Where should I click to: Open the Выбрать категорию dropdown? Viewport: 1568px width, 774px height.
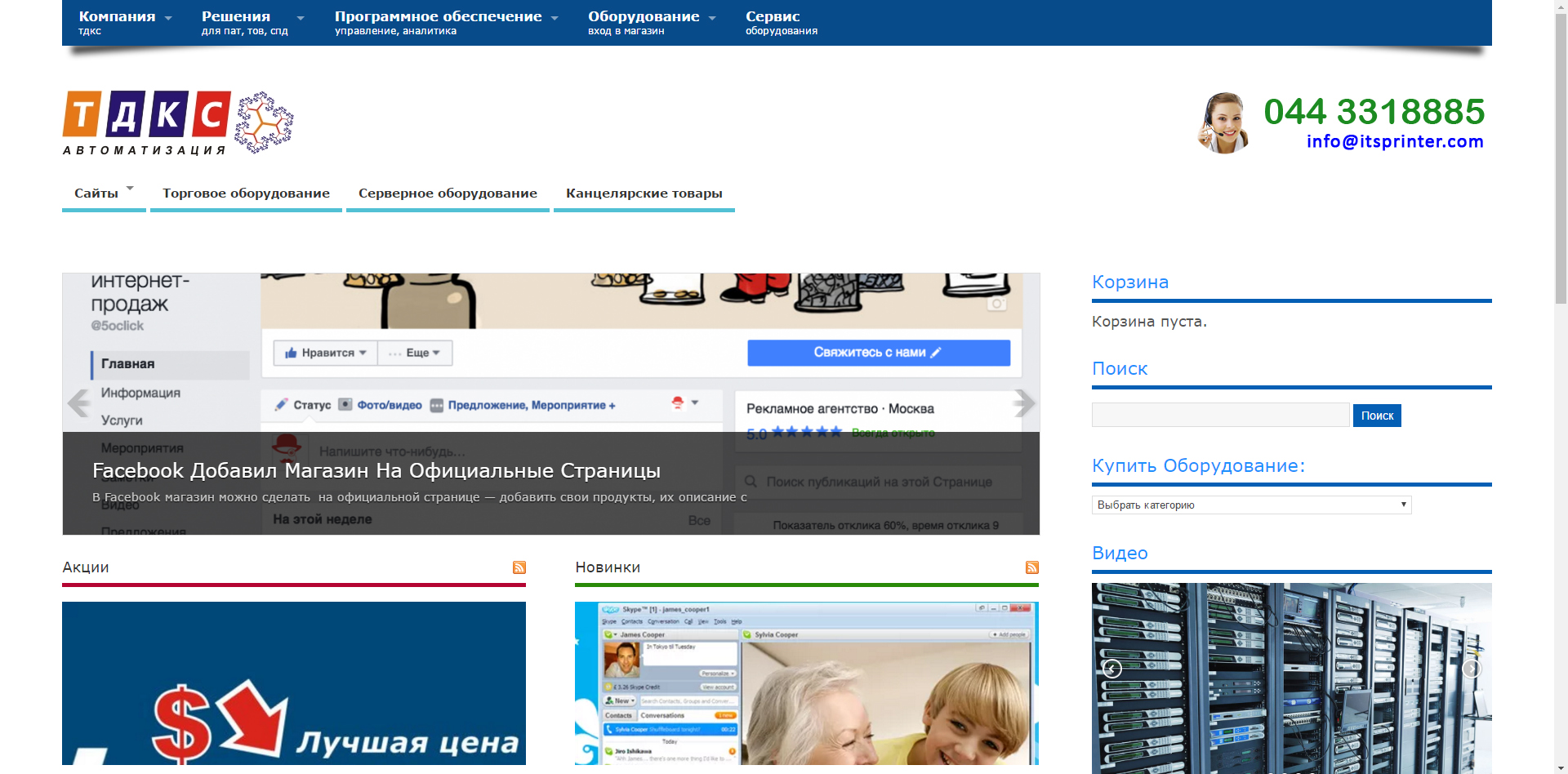pyautogui.click(x=1251, y=505)
